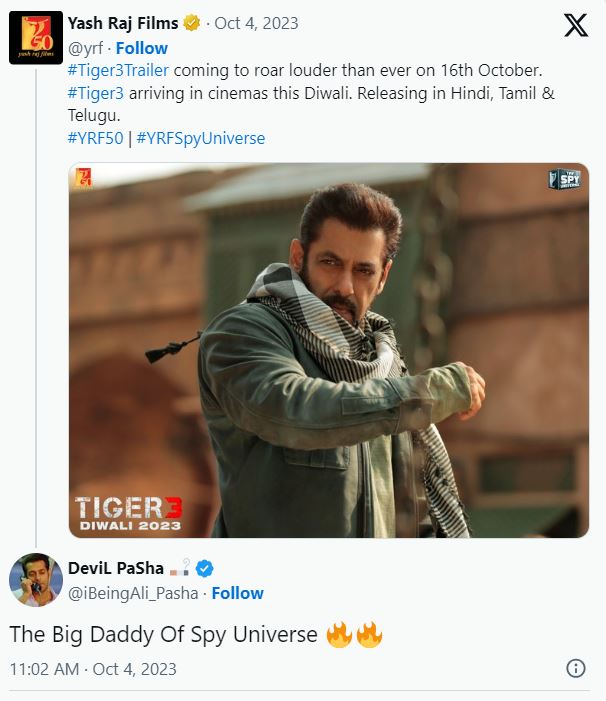The height and width of the screenshot is (701, 606).
Task: Click the "The Big Daddy Of Spy Universe" text
Action: pos(164,634)
